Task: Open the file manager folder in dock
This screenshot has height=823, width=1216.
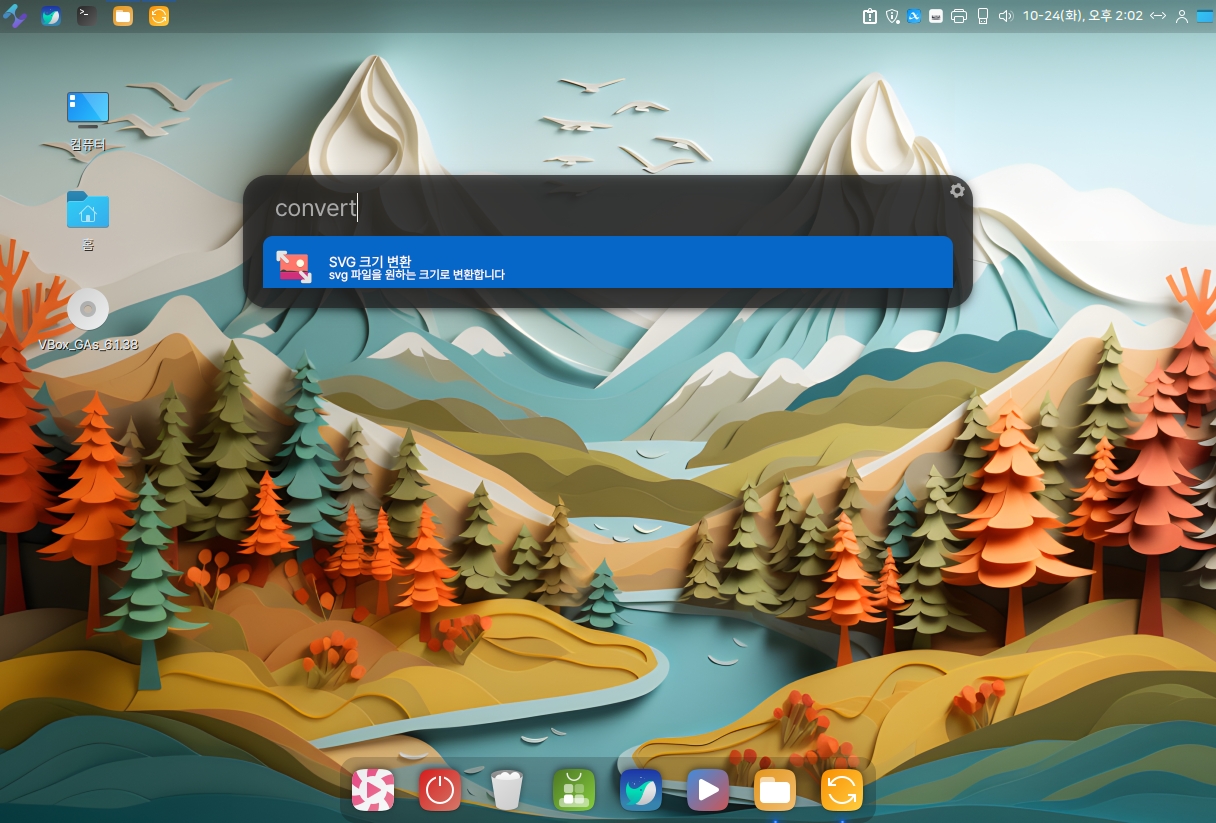Action: click(x=774, y=790)
